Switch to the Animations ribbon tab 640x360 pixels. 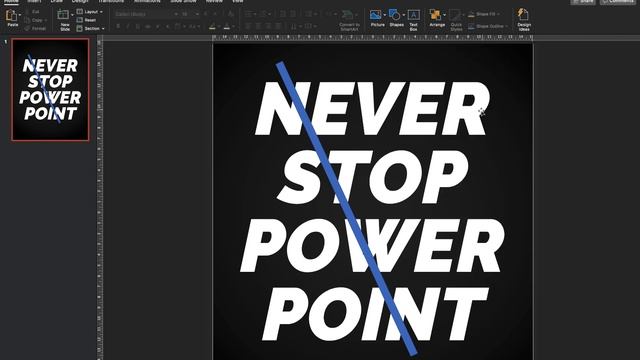147,1
